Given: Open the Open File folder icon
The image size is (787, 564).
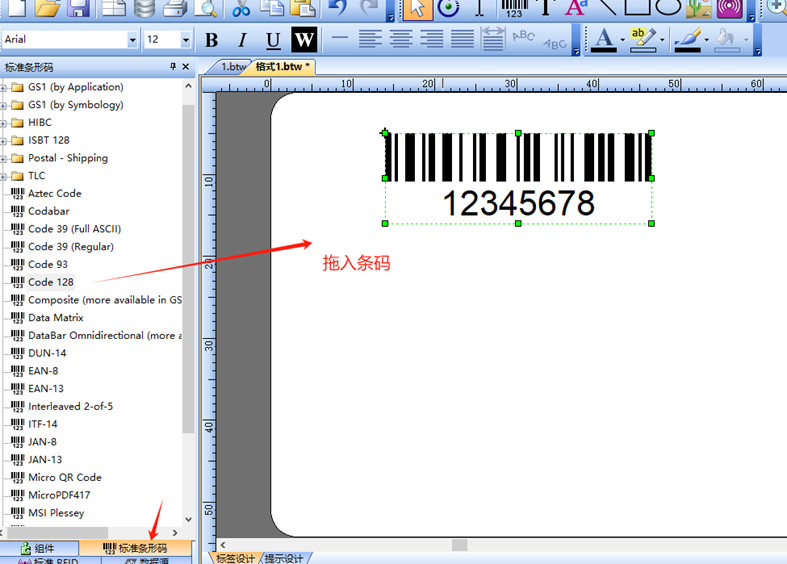Looking at the screenshot, I should tap(48, 8).
